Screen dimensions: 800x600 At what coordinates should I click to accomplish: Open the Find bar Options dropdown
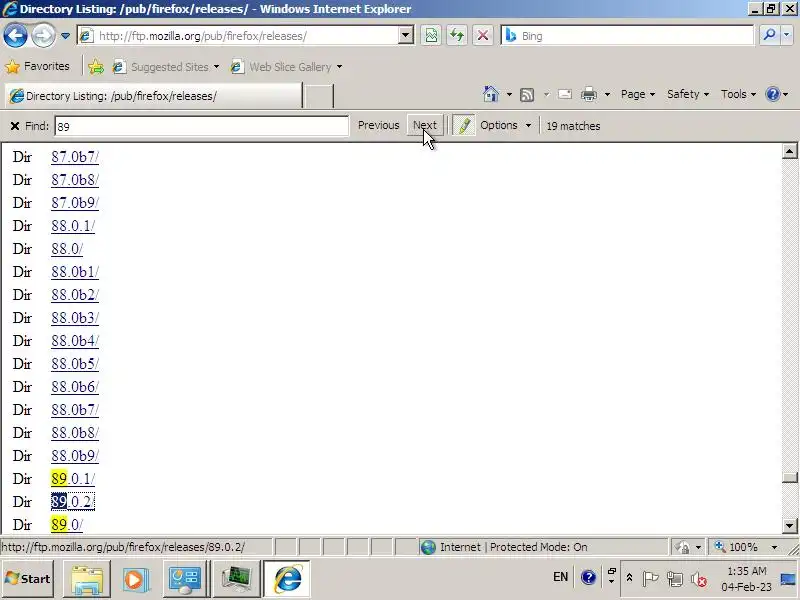coord(505,126)
